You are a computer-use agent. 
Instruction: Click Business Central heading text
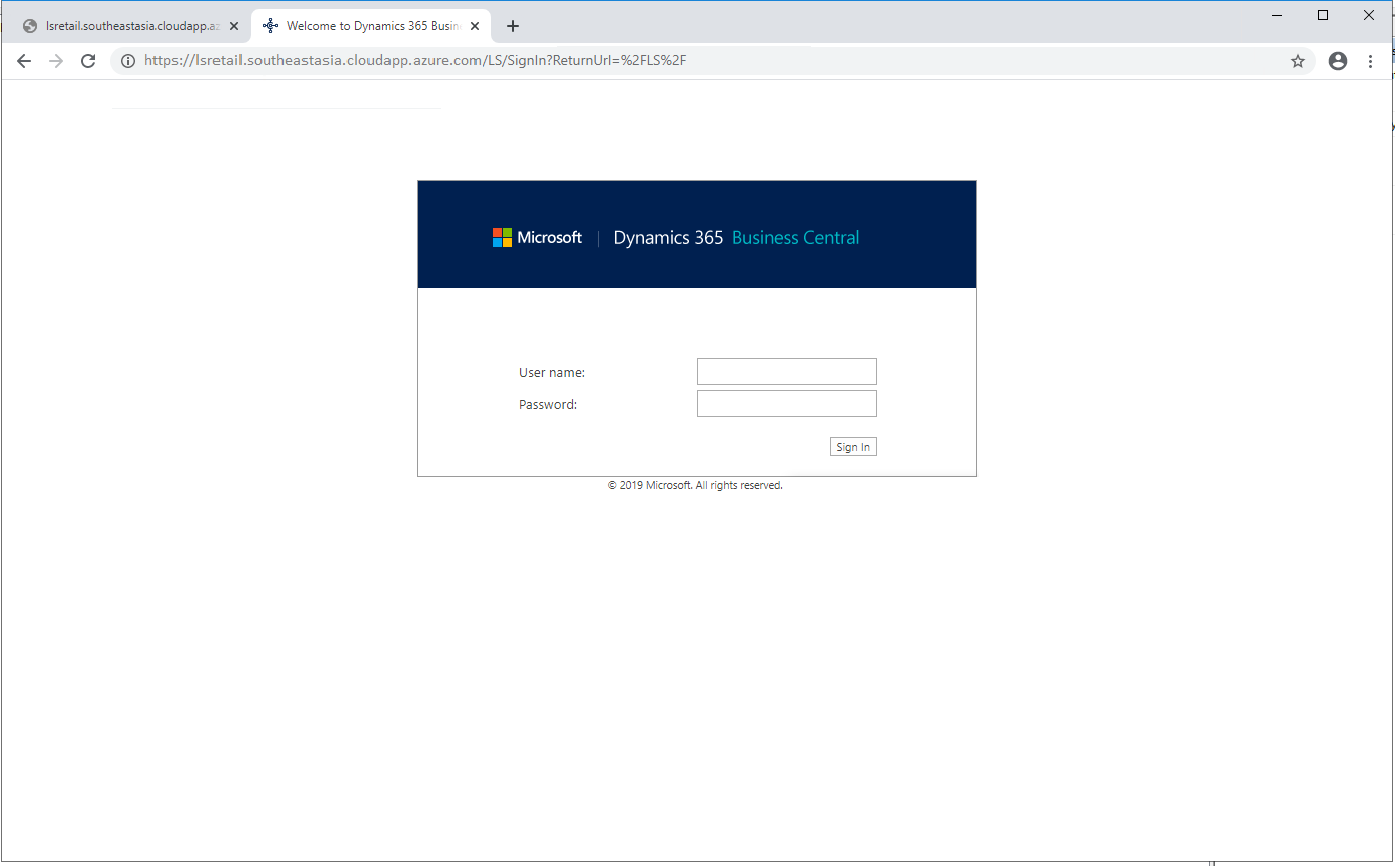tap(796, 238)
